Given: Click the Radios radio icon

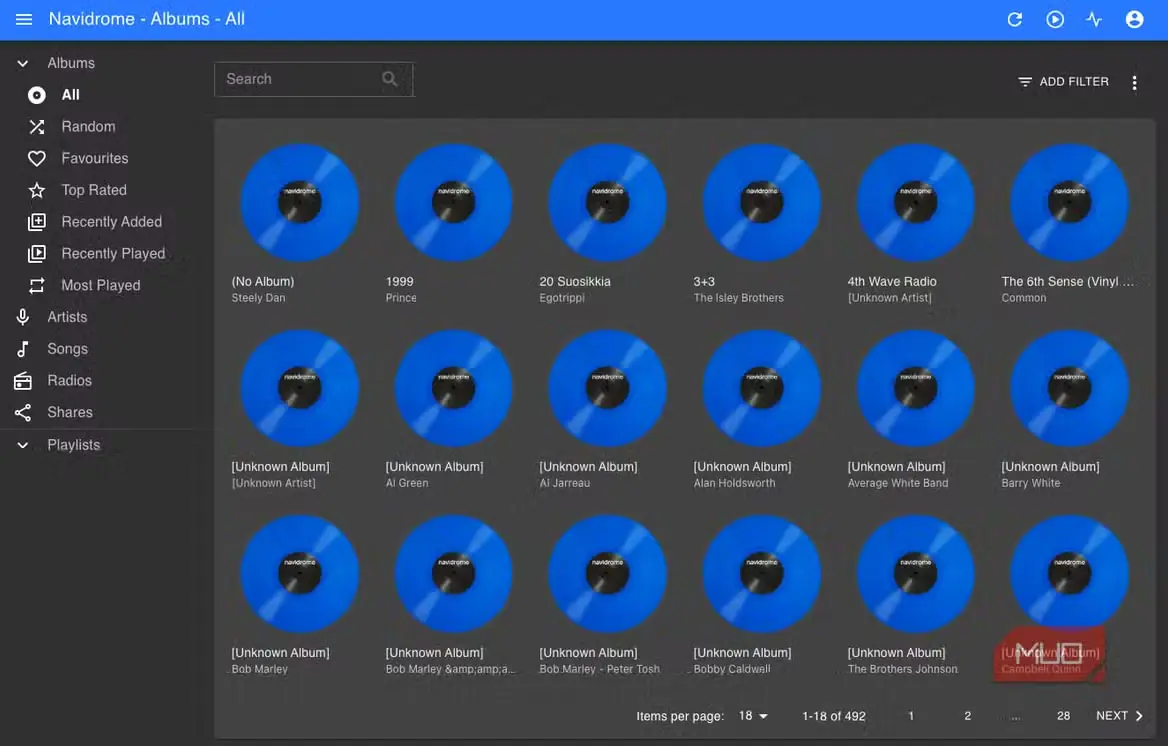Looking at the screenshot, I should tap(23, 381).
